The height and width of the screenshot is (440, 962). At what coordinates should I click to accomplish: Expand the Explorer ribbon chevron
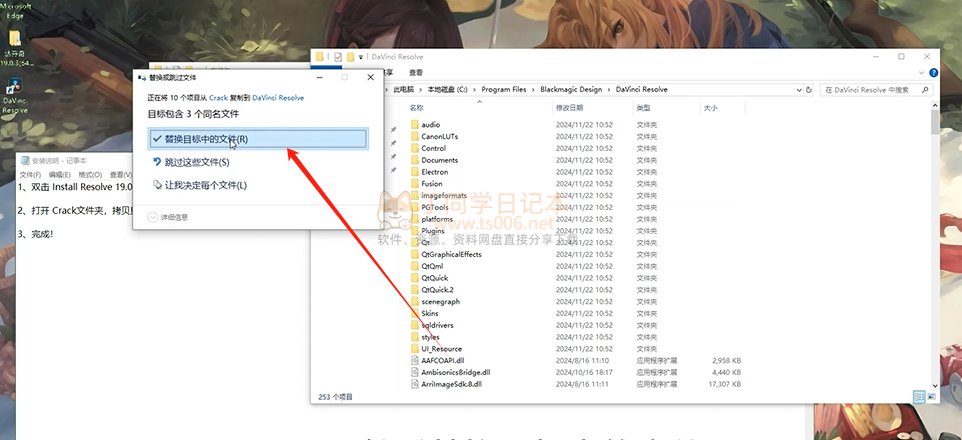click(922, 72)
